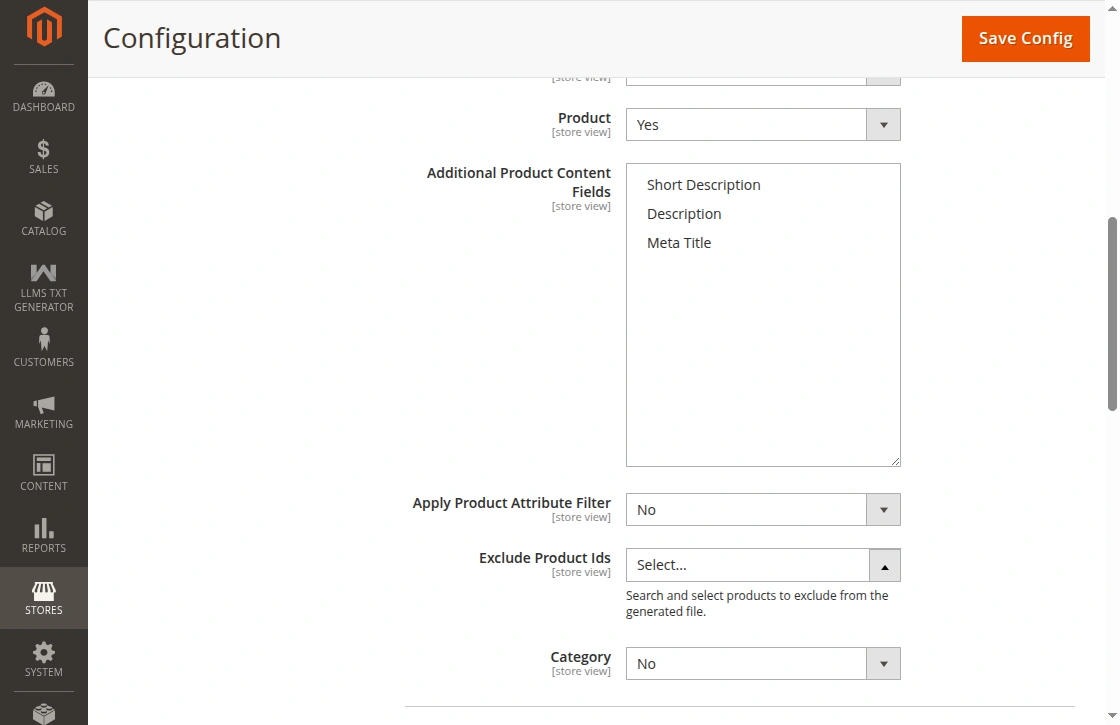Click the Exclude Product Ids up-arrow toggle

(884, 565)
